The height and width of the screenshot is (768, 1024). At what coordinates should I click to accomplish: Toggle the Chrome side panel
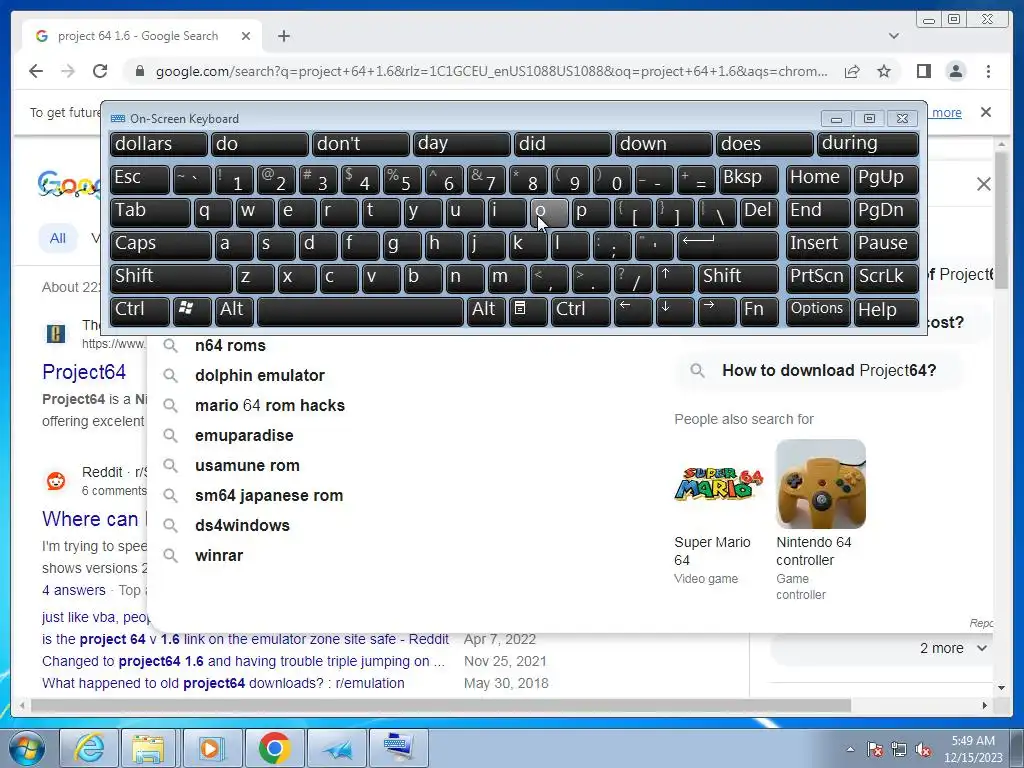pos(923,71)
